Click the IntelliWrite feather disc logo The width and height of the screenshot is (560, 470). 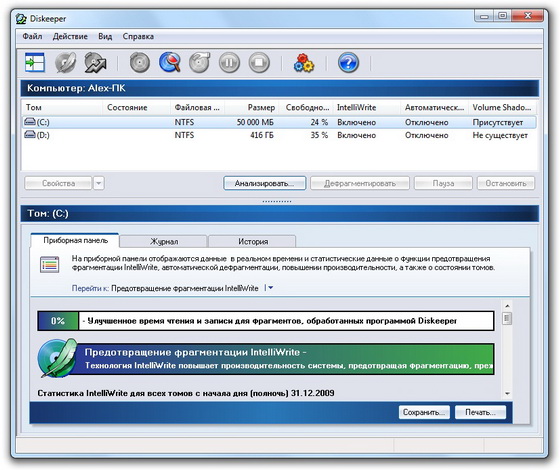point(57,358)
